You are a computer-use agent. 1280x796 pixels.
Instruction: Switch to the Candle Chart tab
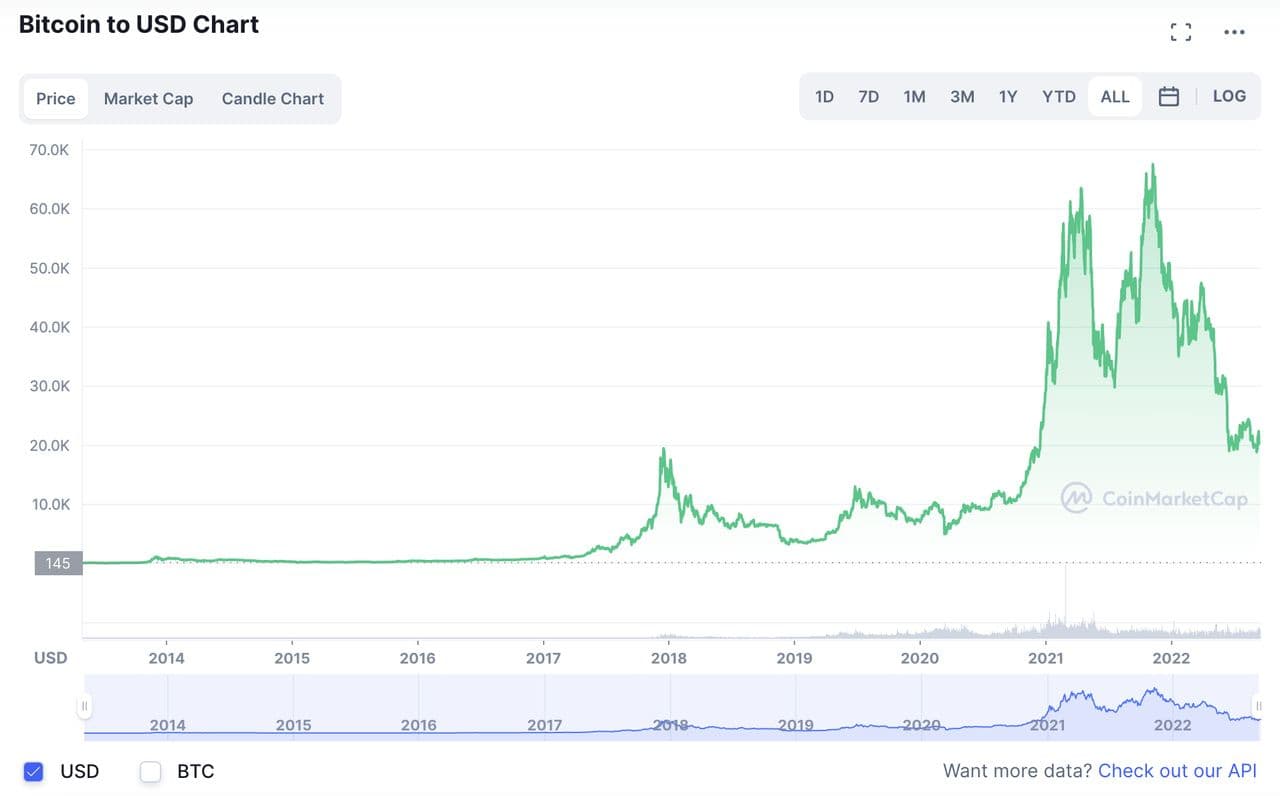273,98
